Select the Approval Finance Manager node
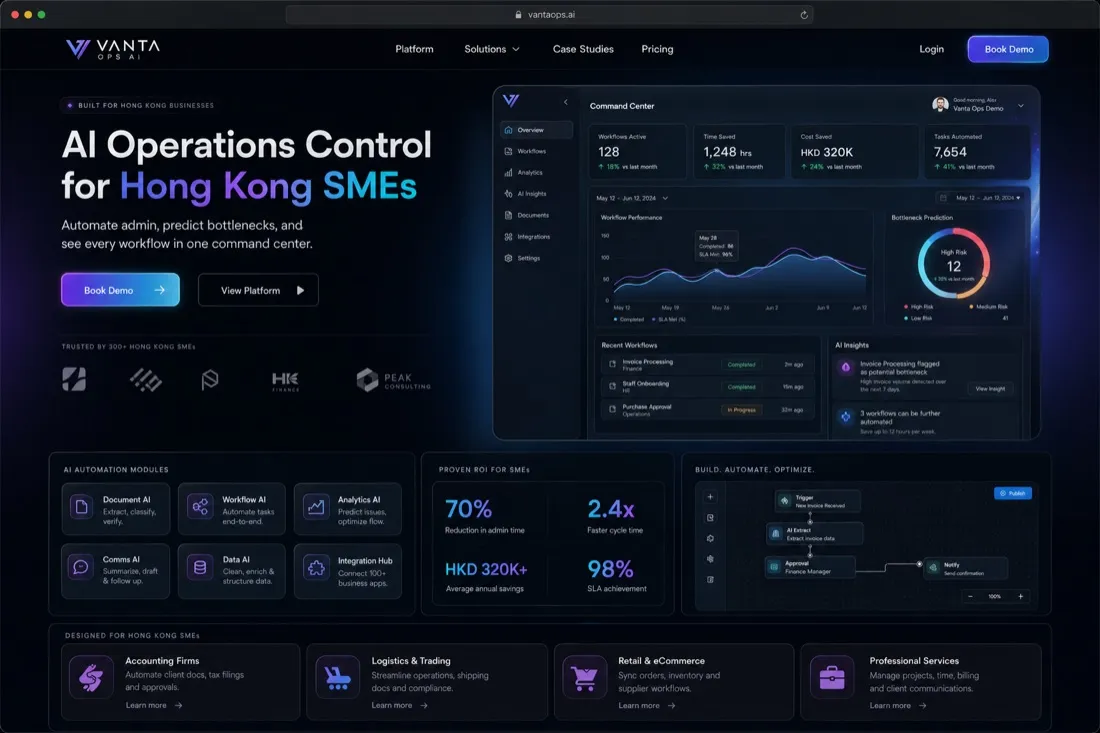The image size is (1100, 733). click(810, 567)
